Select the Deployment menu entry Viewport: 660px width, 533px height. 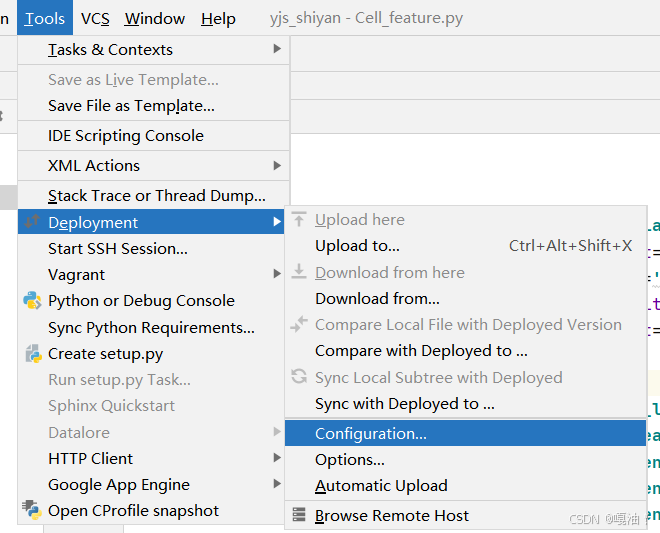pos(151,222)
